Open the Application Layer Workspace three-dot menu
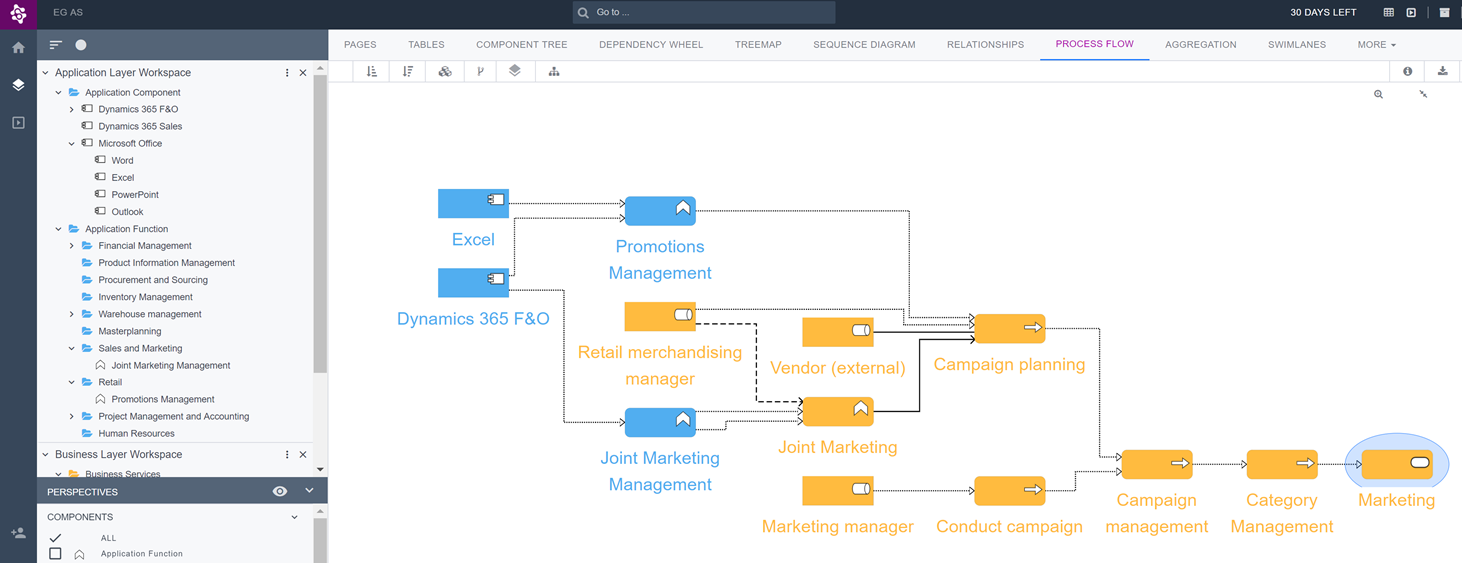 point(287,73)
